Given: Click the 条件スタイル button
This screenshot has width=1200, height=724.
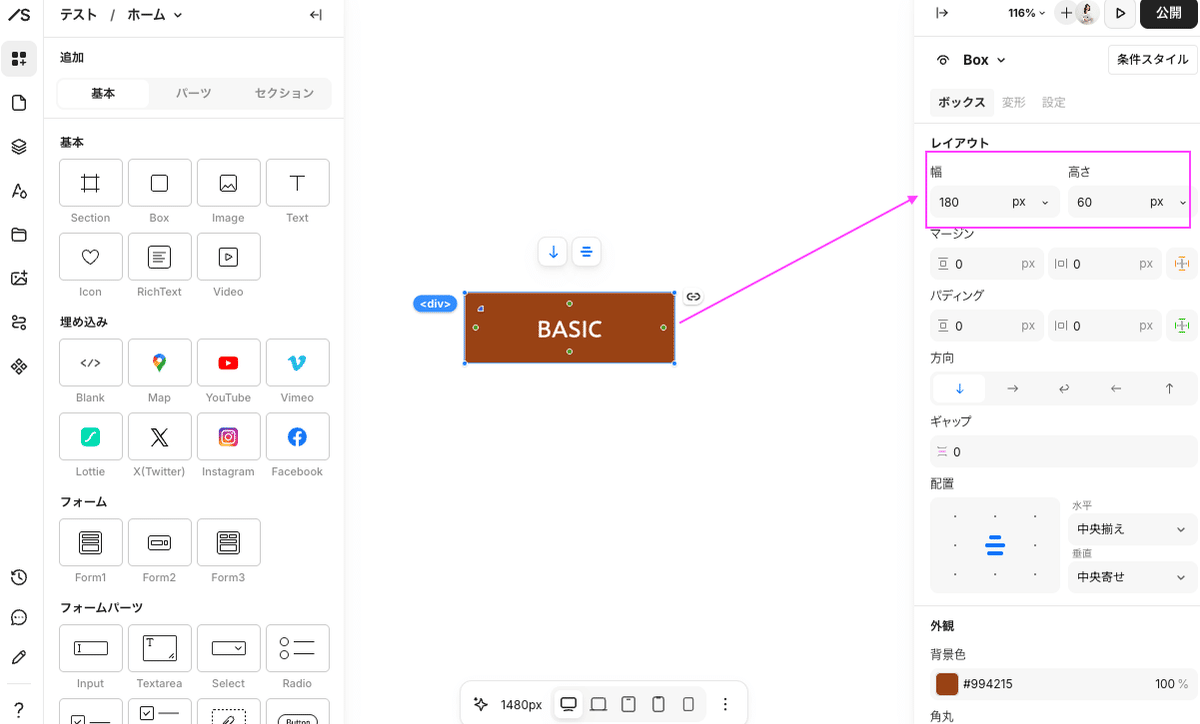Looking at the screenshot, I should point(1153,60).
